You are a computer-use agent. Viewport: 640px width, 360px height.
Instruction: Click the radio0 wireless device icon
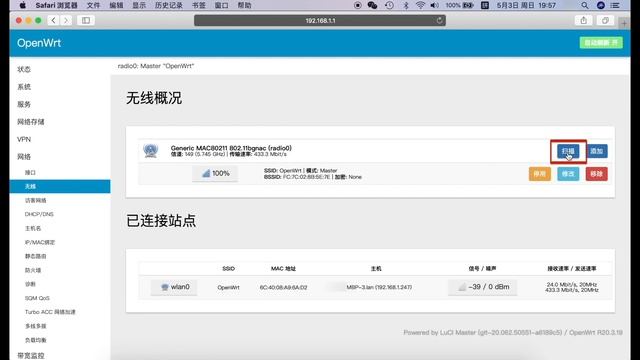(x=151, y=151)
